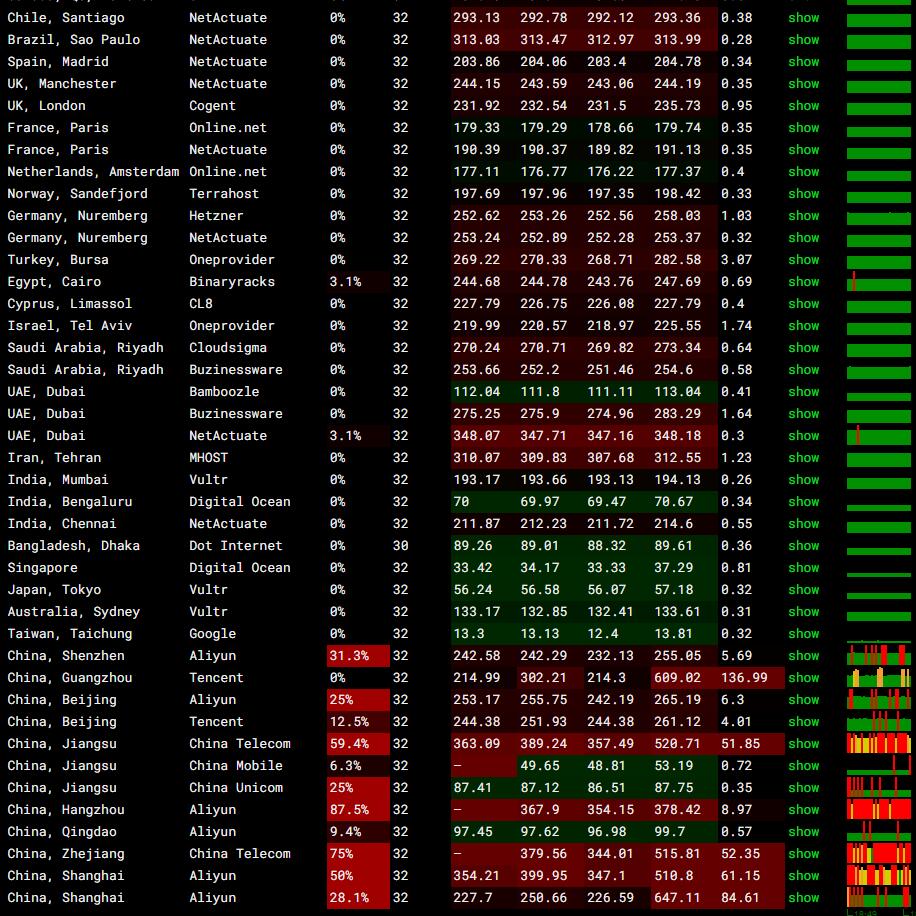Click latency graph for China, Shenzhen
916x916 pixels.
(879, 654)
